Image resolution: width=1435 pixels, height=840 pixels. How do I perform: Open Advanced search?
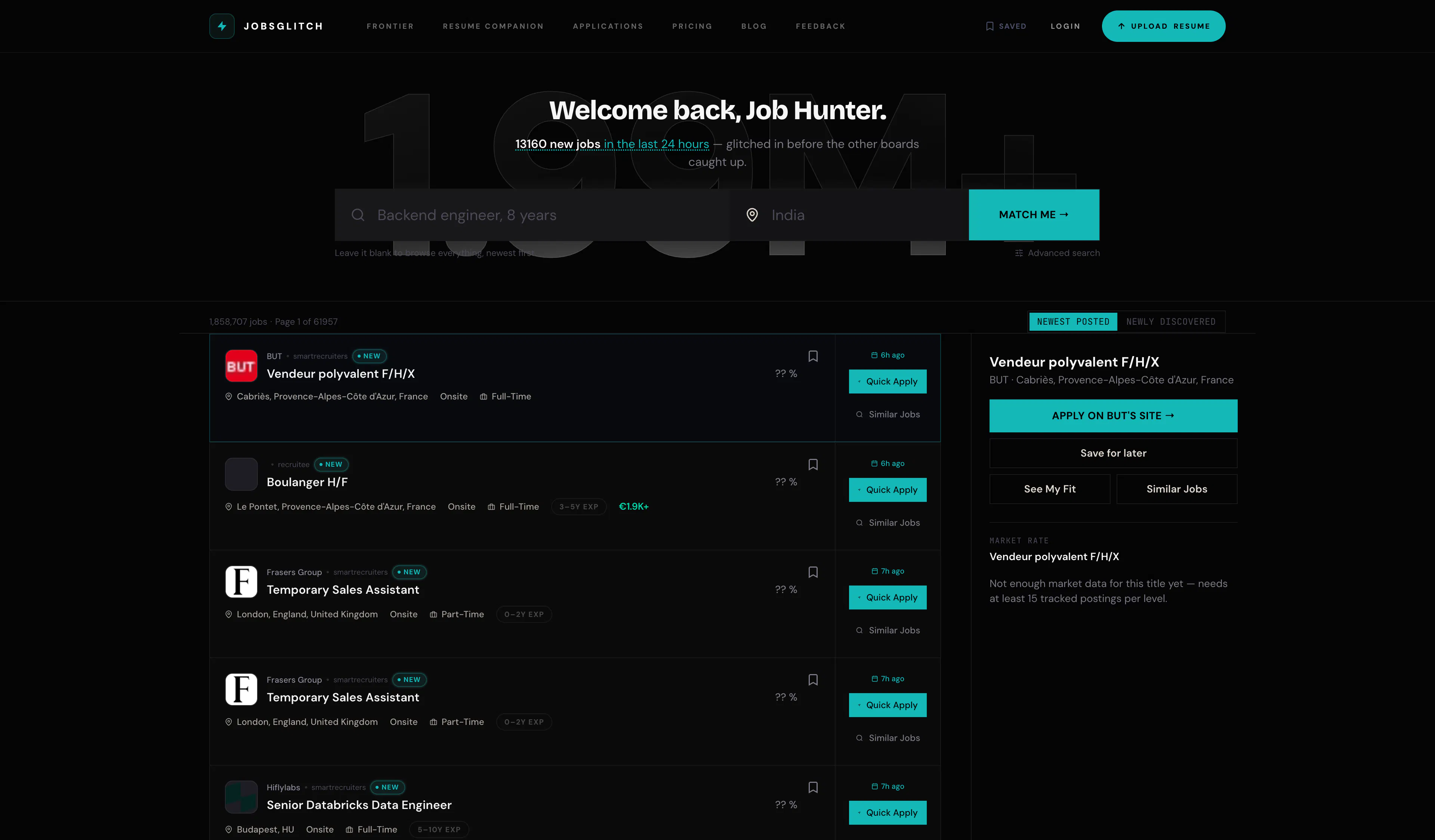1058,253
